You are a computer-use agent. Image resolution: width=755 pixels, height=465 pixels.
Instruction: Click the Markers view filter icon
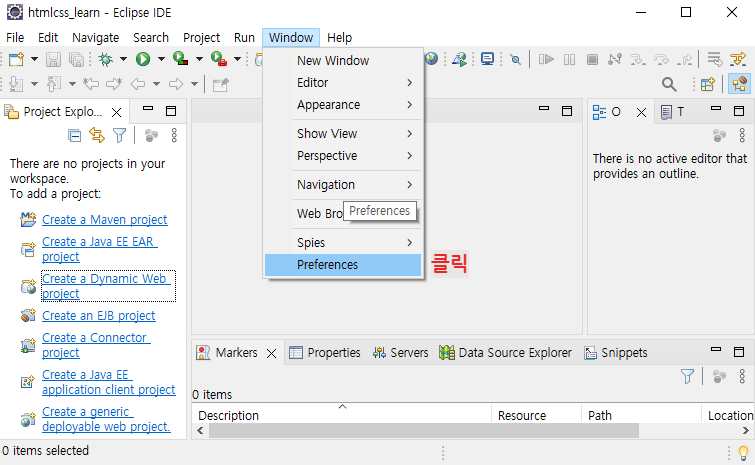tap(688, 376)
